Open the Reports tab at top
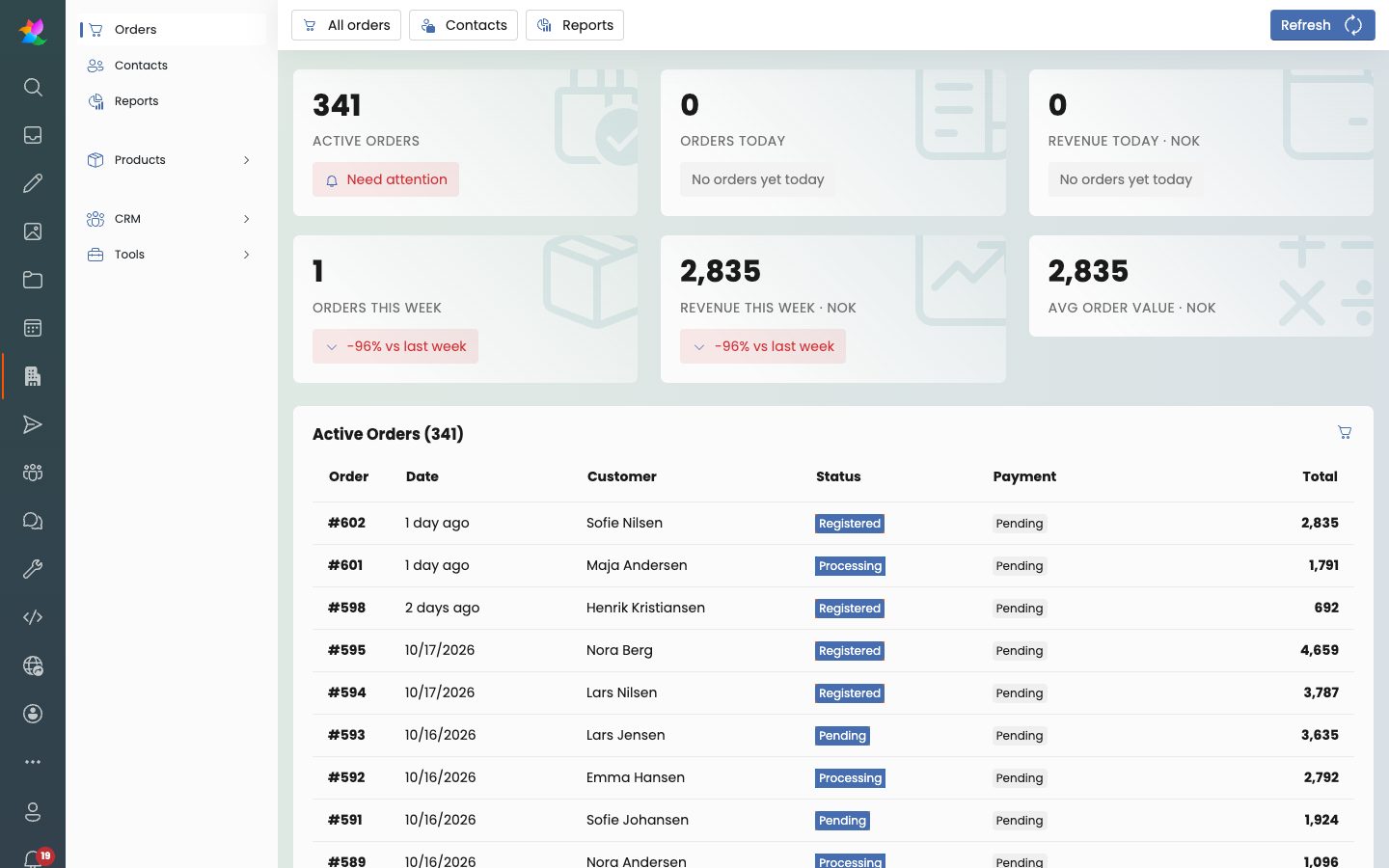Image resolution: width=1389 pixels, height=868 pixels. coord(575,25)
